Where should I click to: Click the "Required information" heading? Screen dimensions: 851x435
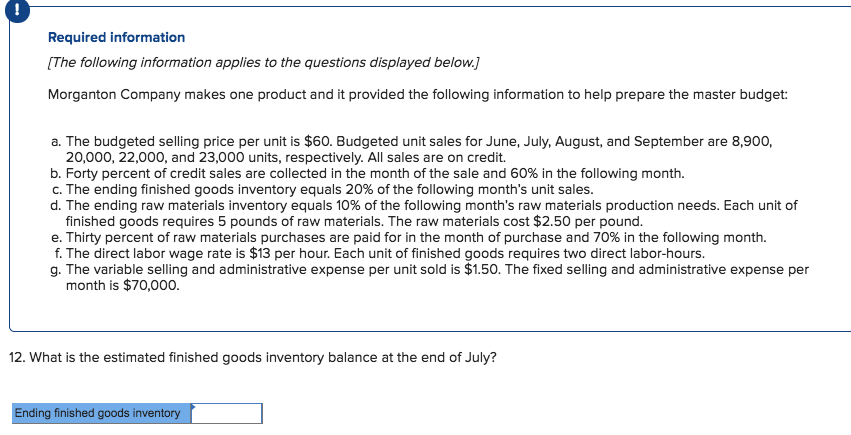[116, 37]
